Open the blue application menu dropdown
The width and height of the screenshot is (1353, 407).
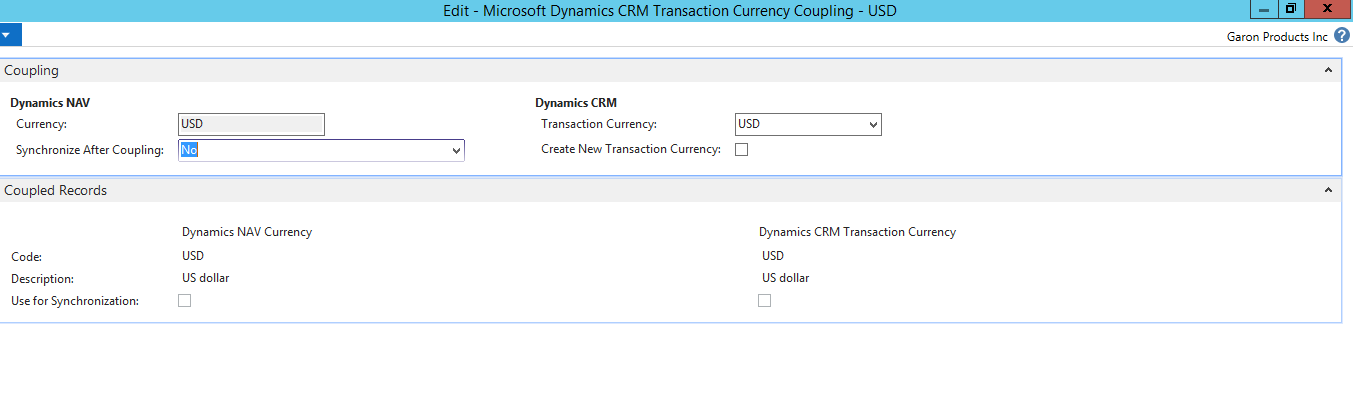10,35
